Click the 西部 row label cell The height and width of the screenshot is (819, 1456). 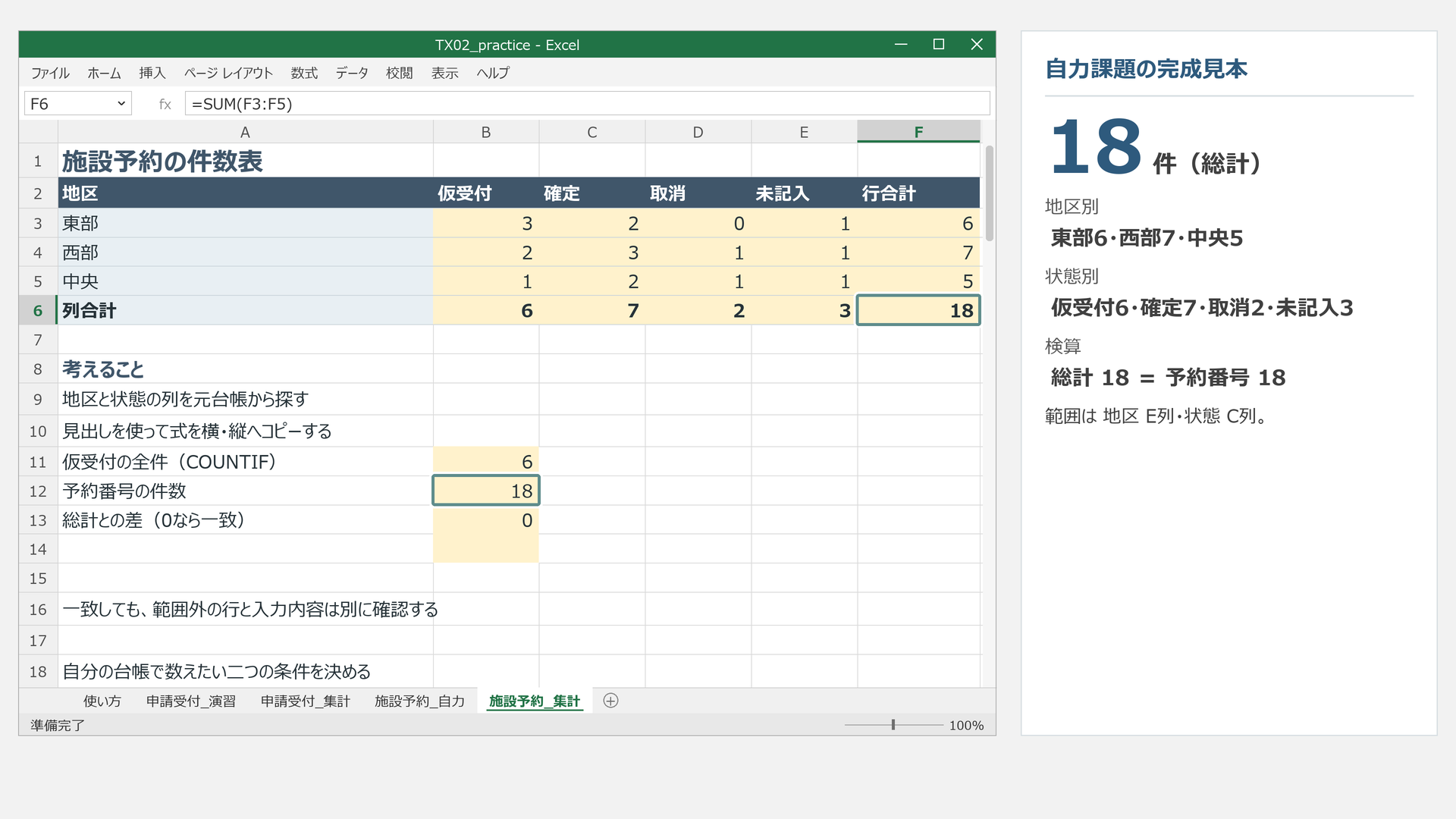pos(245,253)
